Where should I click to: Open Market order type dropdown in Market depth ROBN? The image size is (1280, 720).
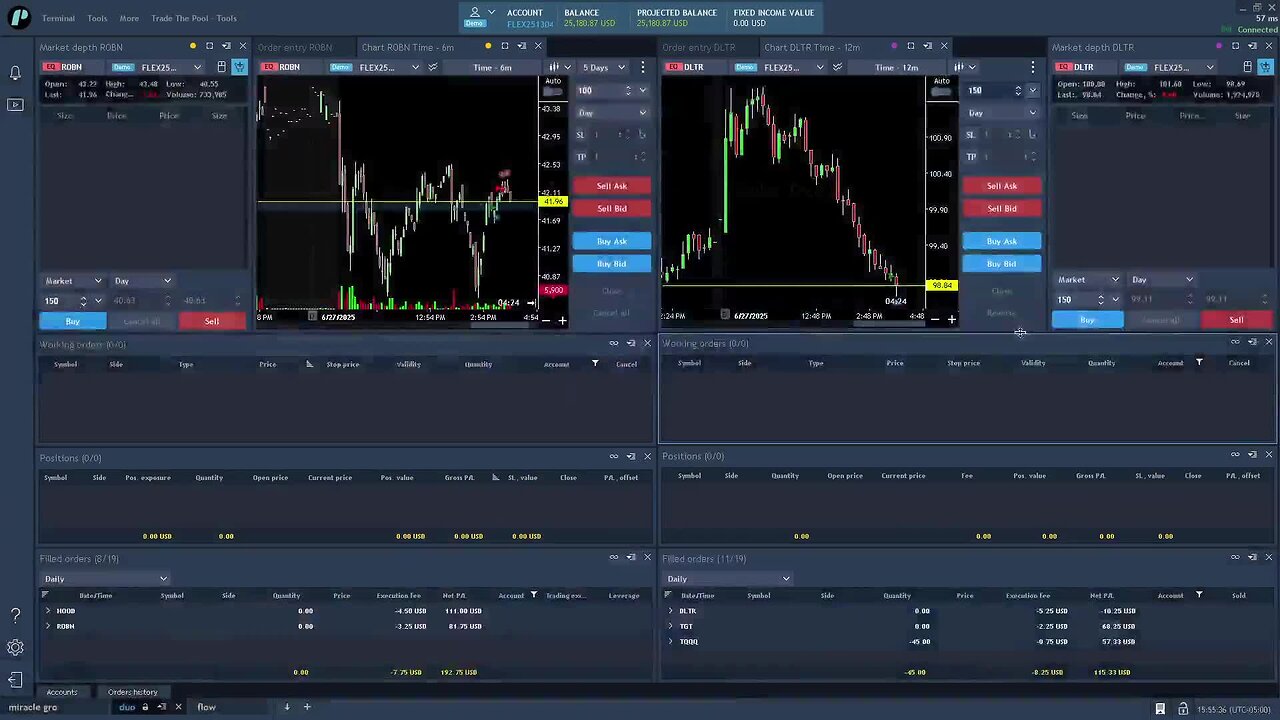pyautogui.click(x=72, y=281)
